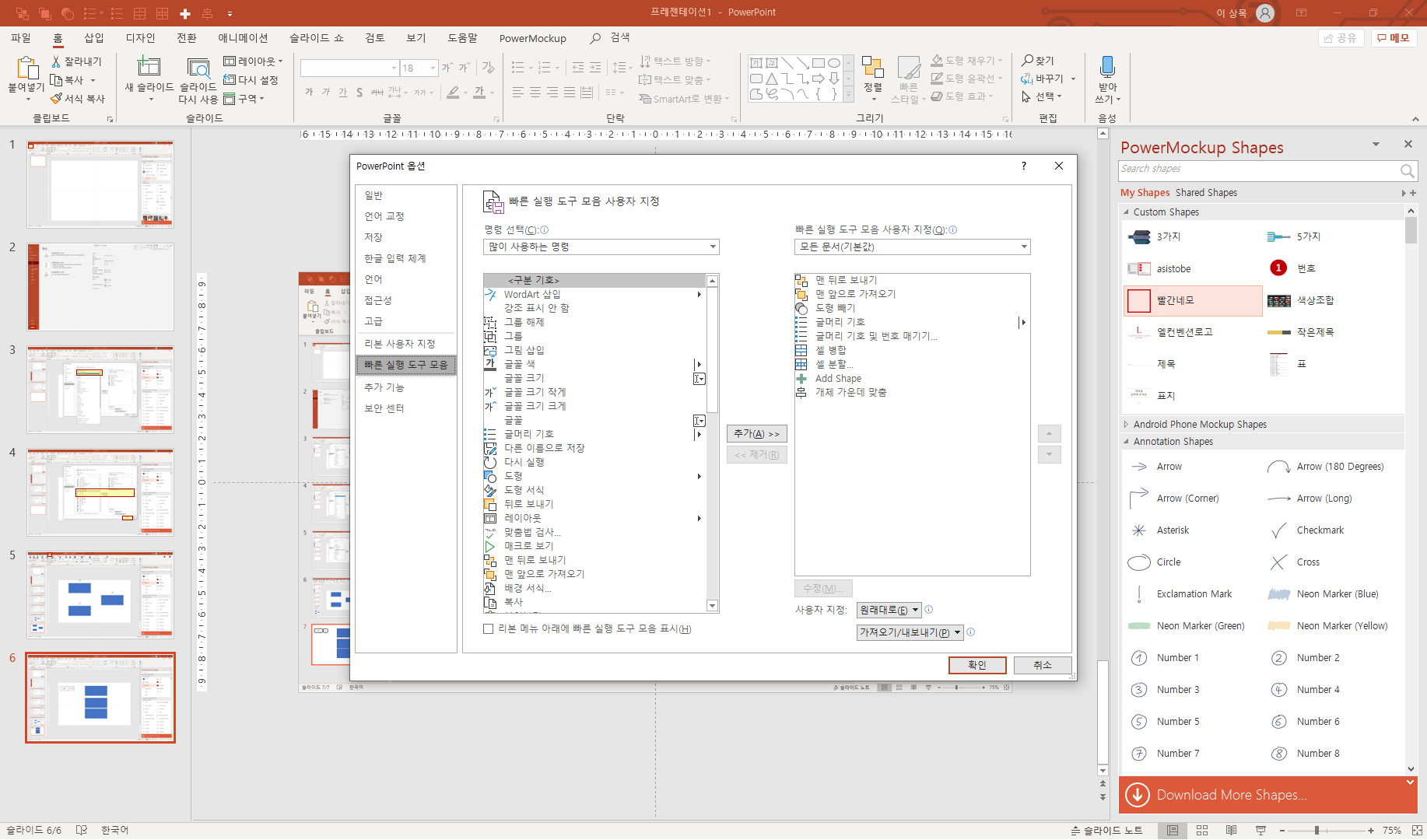Open the 가져오기/내보내기 dropdown

[x=910, y=632]
